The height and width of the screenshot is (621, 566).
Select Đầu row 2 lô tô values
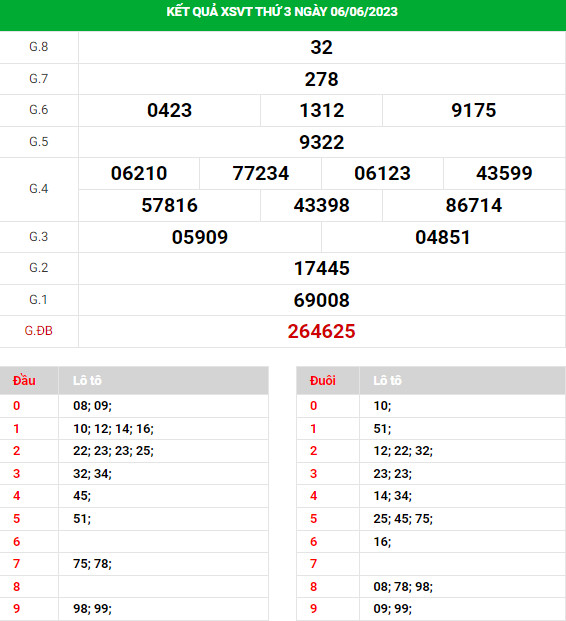point(113,451)
